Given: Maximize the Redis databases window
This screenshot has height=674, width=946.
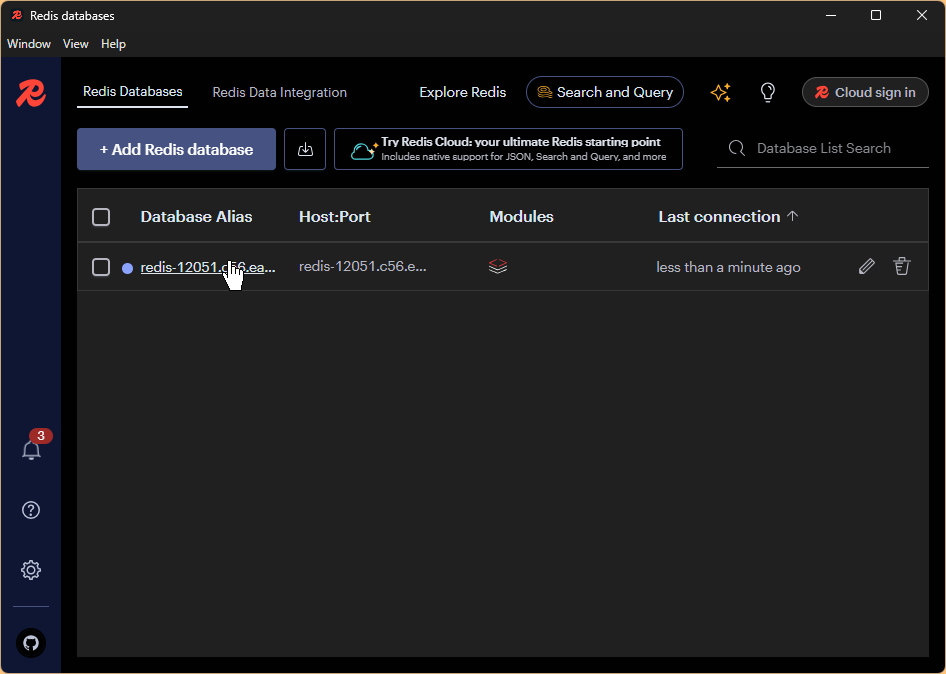Looking at the screenshot, I should [x=876, y=15].
